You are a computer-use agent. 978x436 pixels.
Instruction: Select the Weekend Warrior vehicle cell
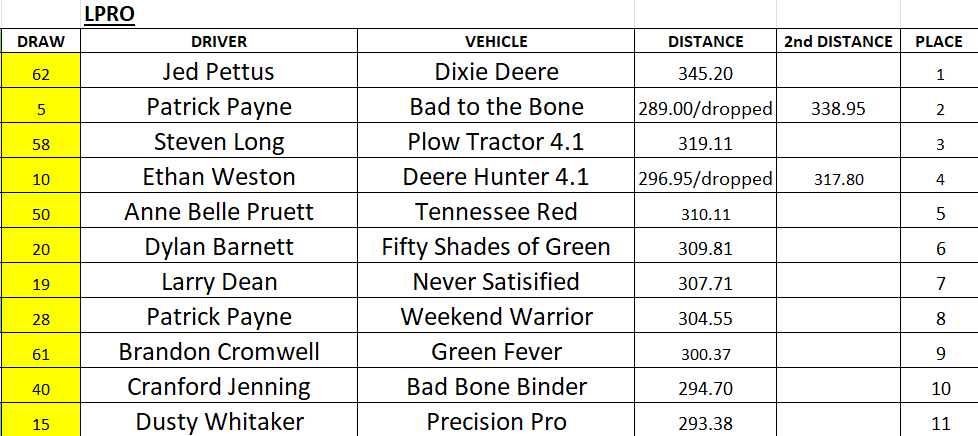point(496,318)
